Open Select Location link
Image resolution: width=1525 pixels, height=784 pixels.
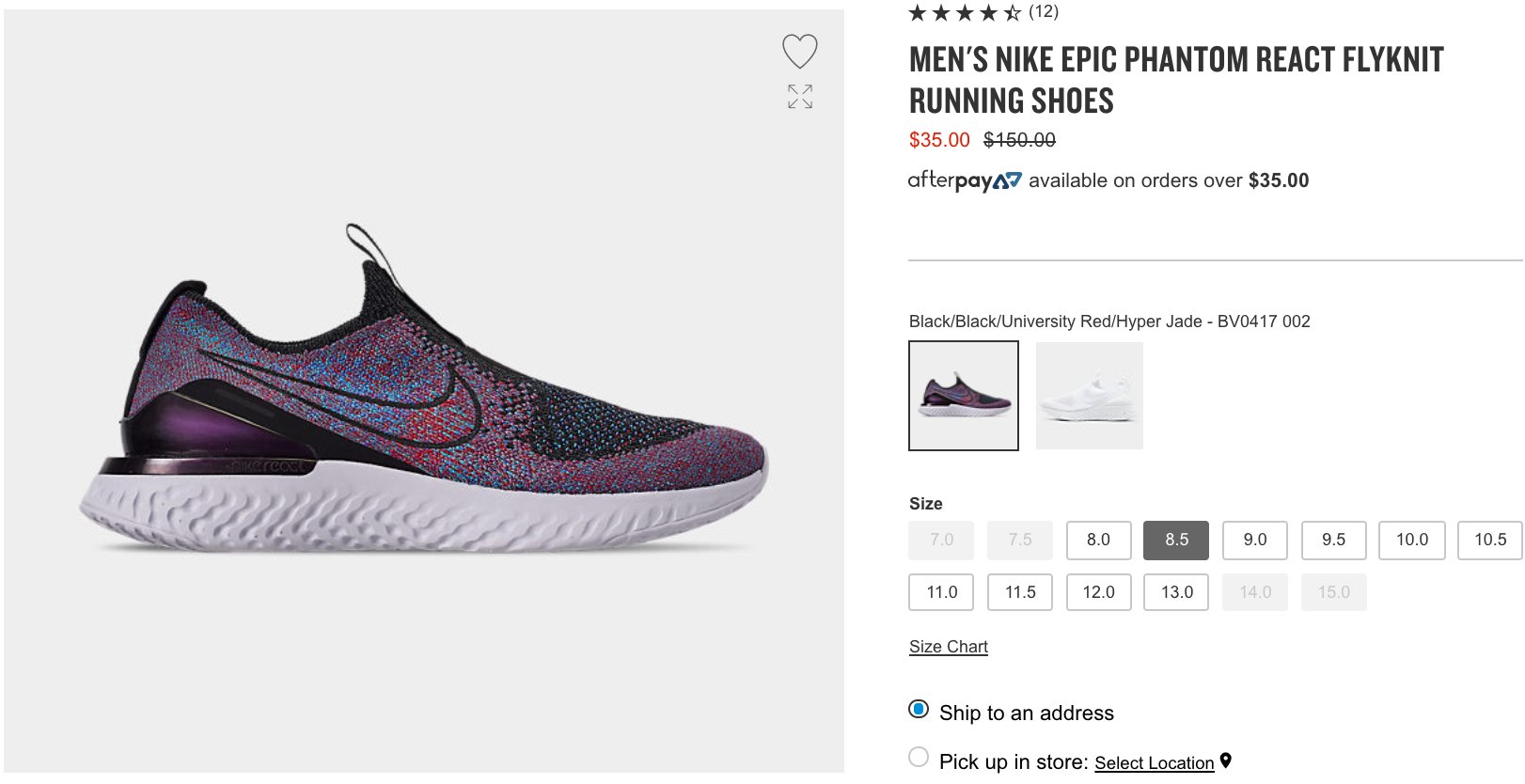point(1154,762)
